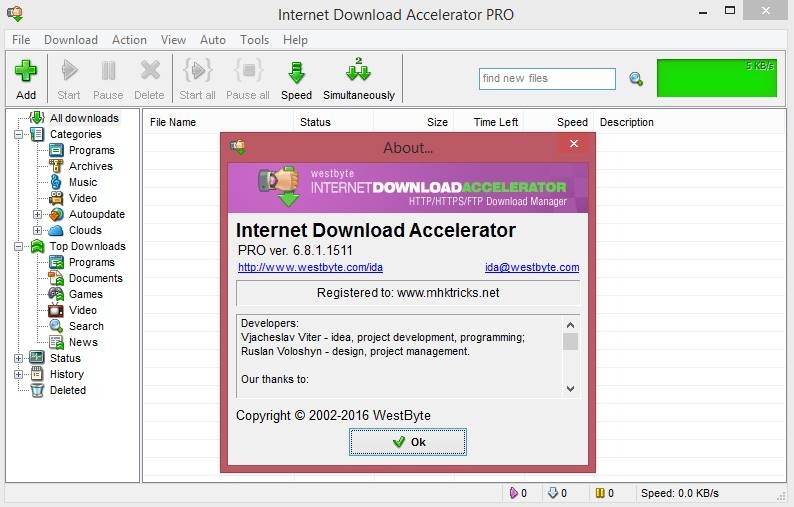Click the Start all toolbar icon
Screen dimensions: 794x507
pyautogui.click(x=197, y=71)
